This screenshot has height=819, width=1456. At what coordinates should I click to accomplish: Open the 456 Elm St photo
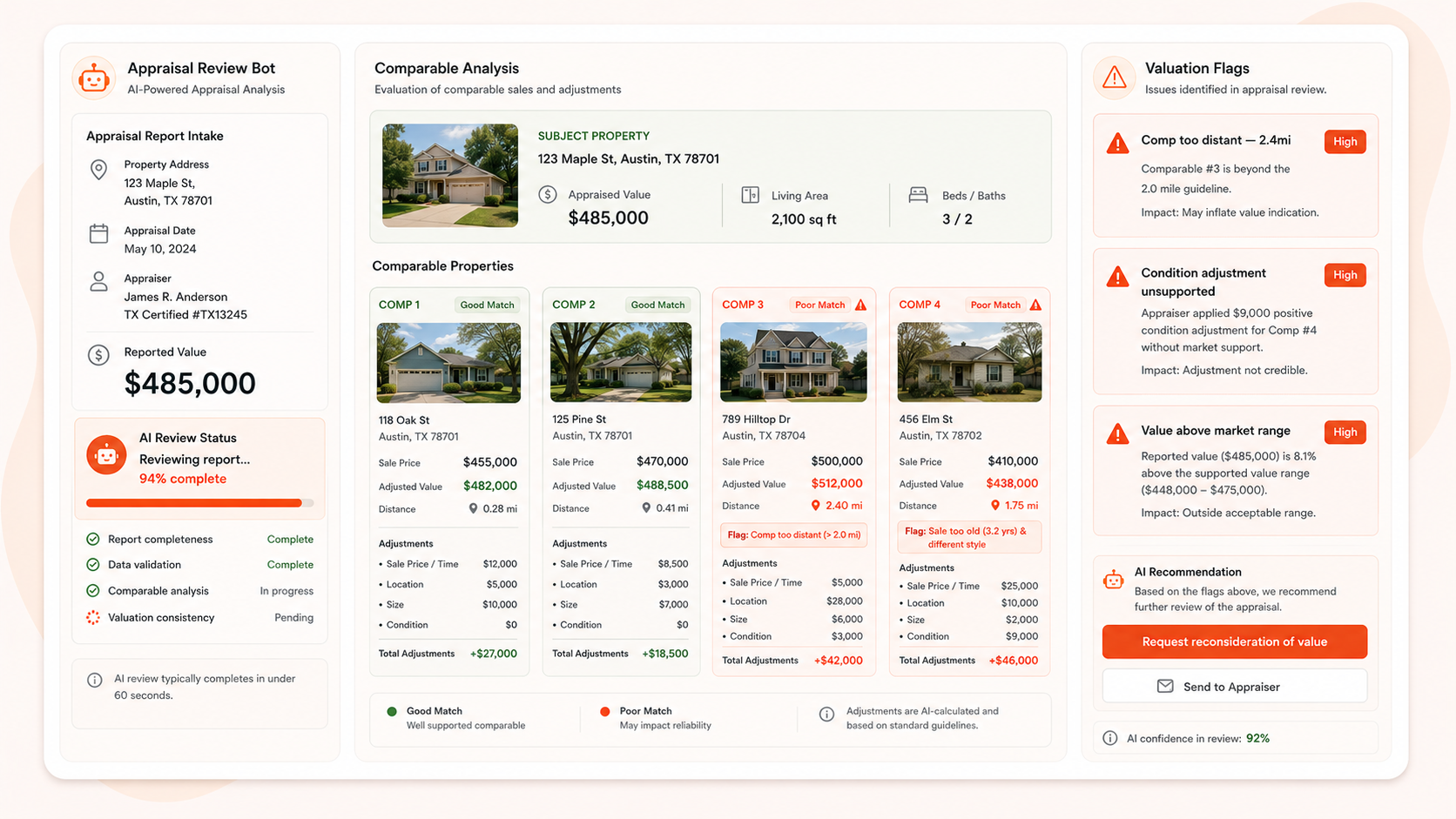(x=969, y=362)
